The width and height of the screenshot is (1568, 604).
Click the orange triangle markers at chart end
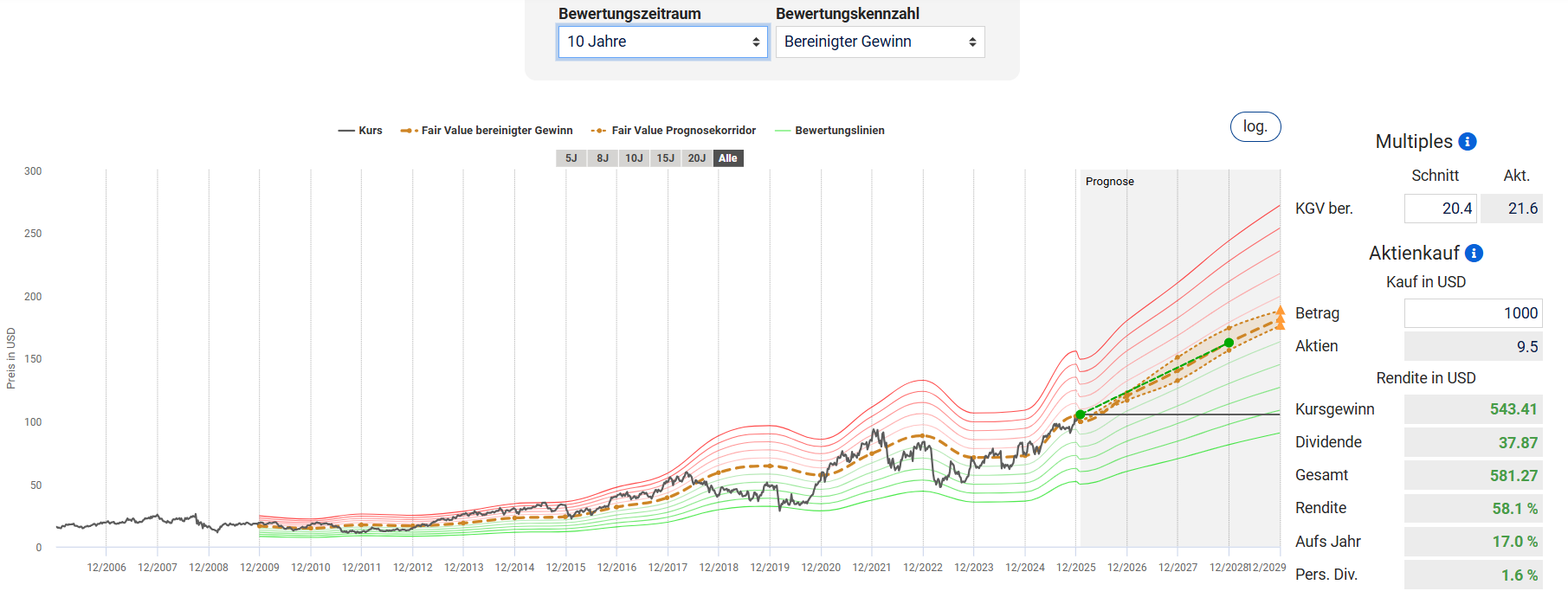click(x=1280, y=318)
